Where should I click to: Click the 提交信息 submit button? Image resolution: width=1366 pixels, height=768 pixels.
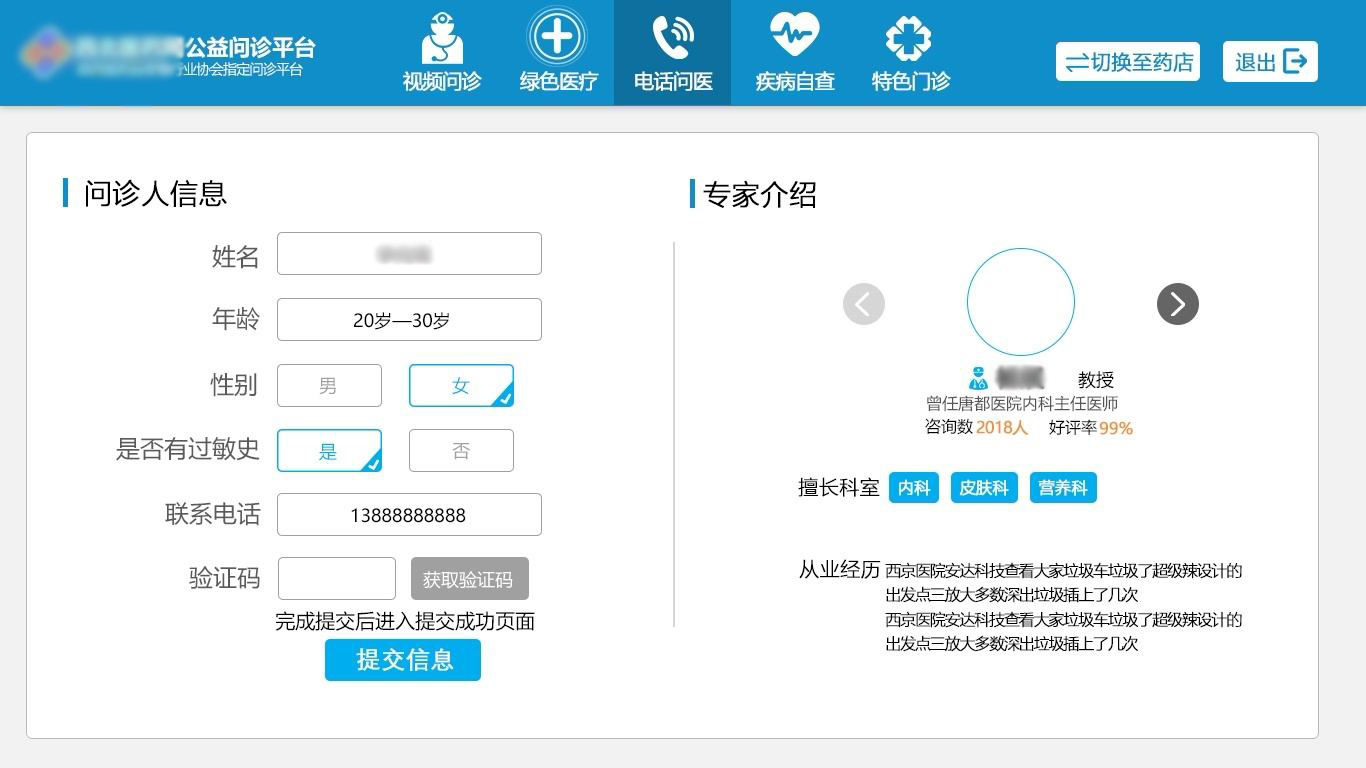point(402,660)
